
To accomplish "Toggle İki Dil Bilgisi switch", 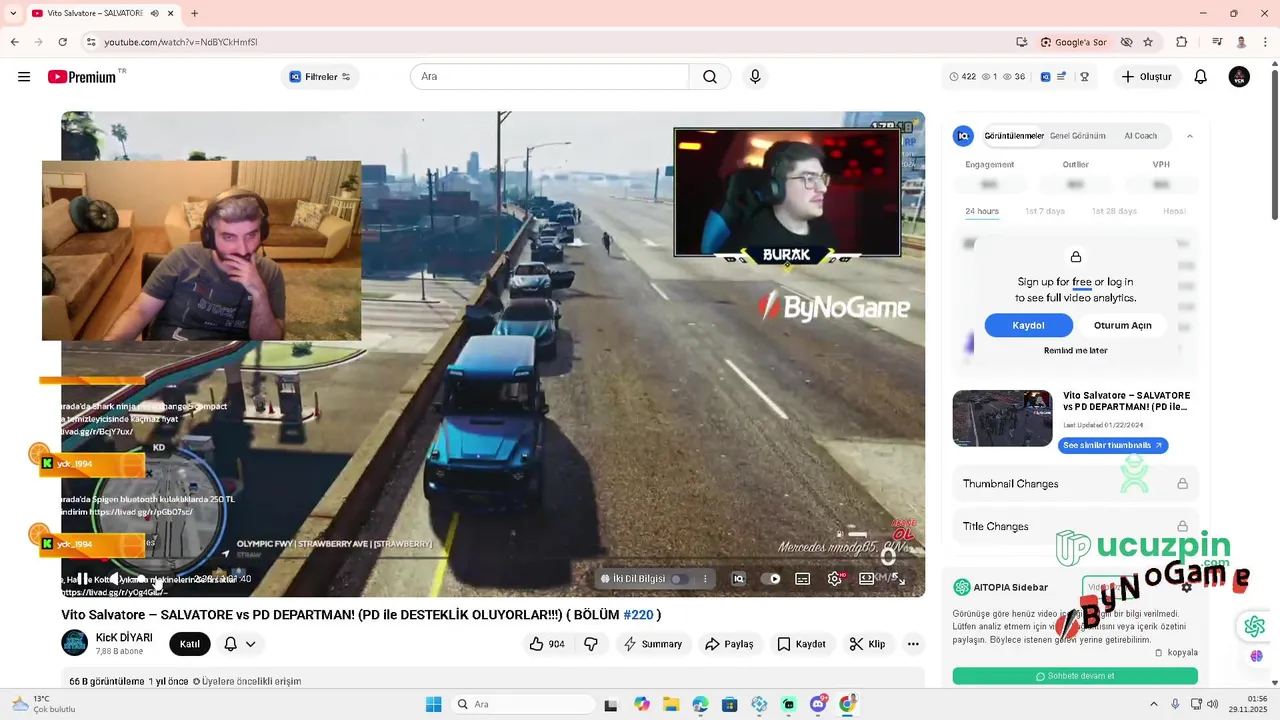I will [x=679, y=578].
